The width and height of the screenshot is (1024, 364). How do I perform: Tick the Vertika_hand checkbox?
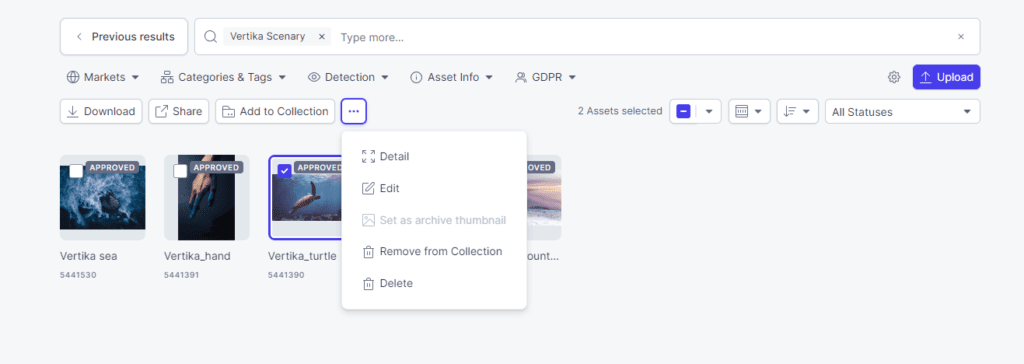pyautogui.click(x=180, y=171)
